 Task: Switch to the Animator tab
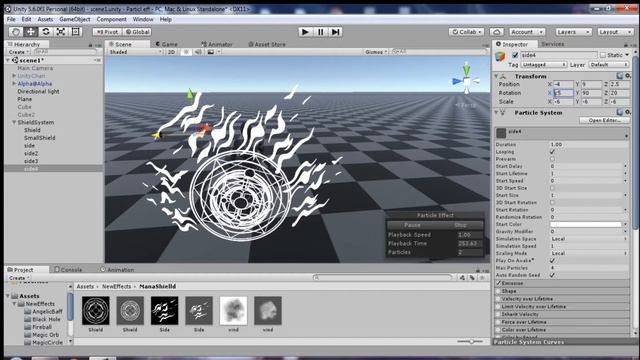click(217, 44)
